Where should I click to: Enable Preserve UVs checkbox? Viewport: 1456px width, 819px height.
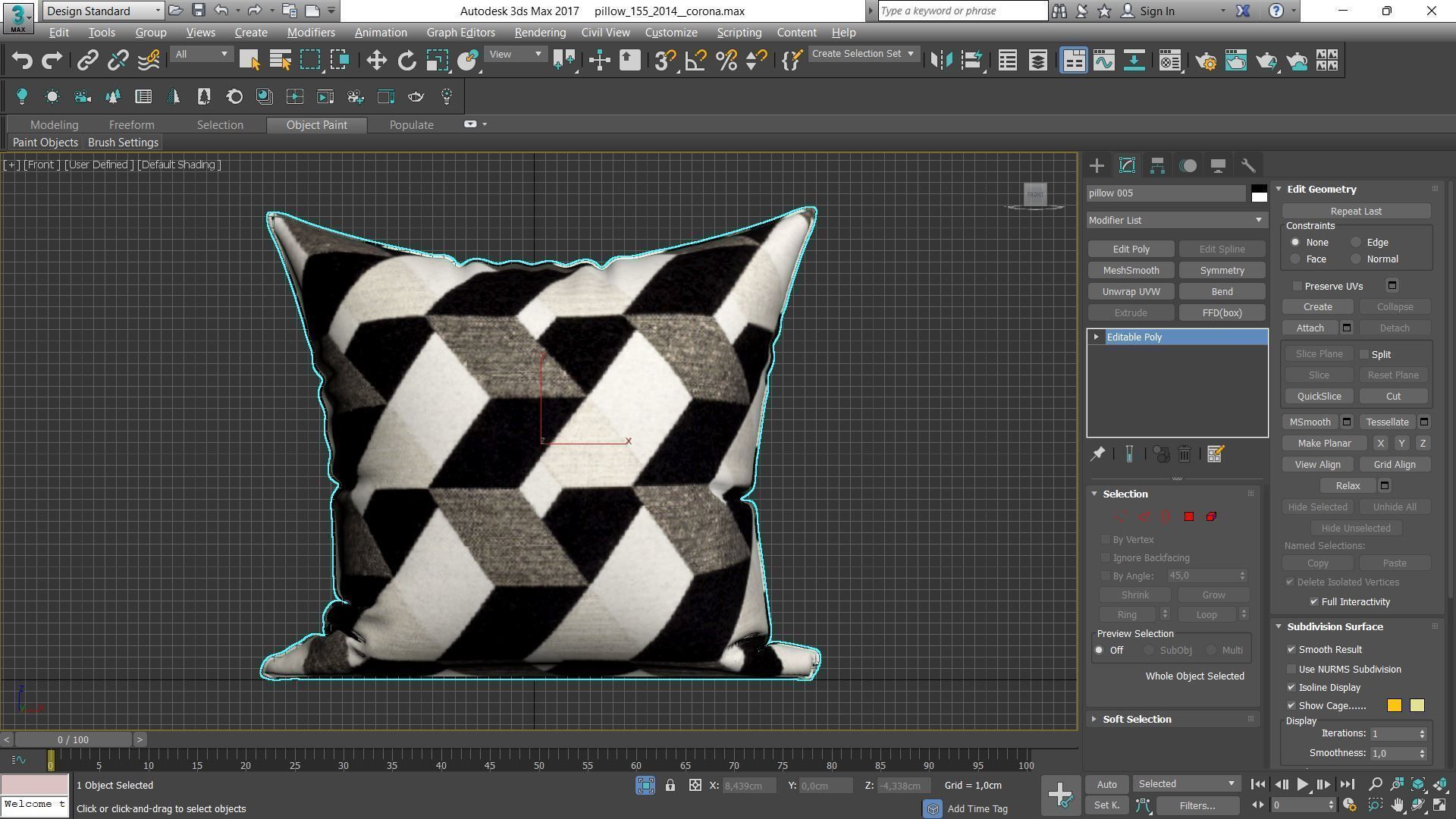point(1298,287)
